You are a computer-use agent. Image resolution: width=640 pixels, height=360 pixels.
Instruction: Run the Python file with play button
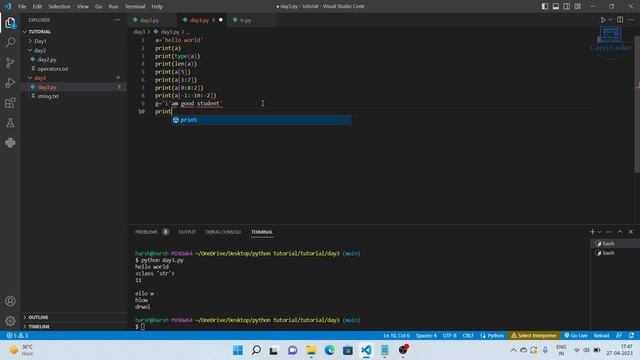coord(603,20)
